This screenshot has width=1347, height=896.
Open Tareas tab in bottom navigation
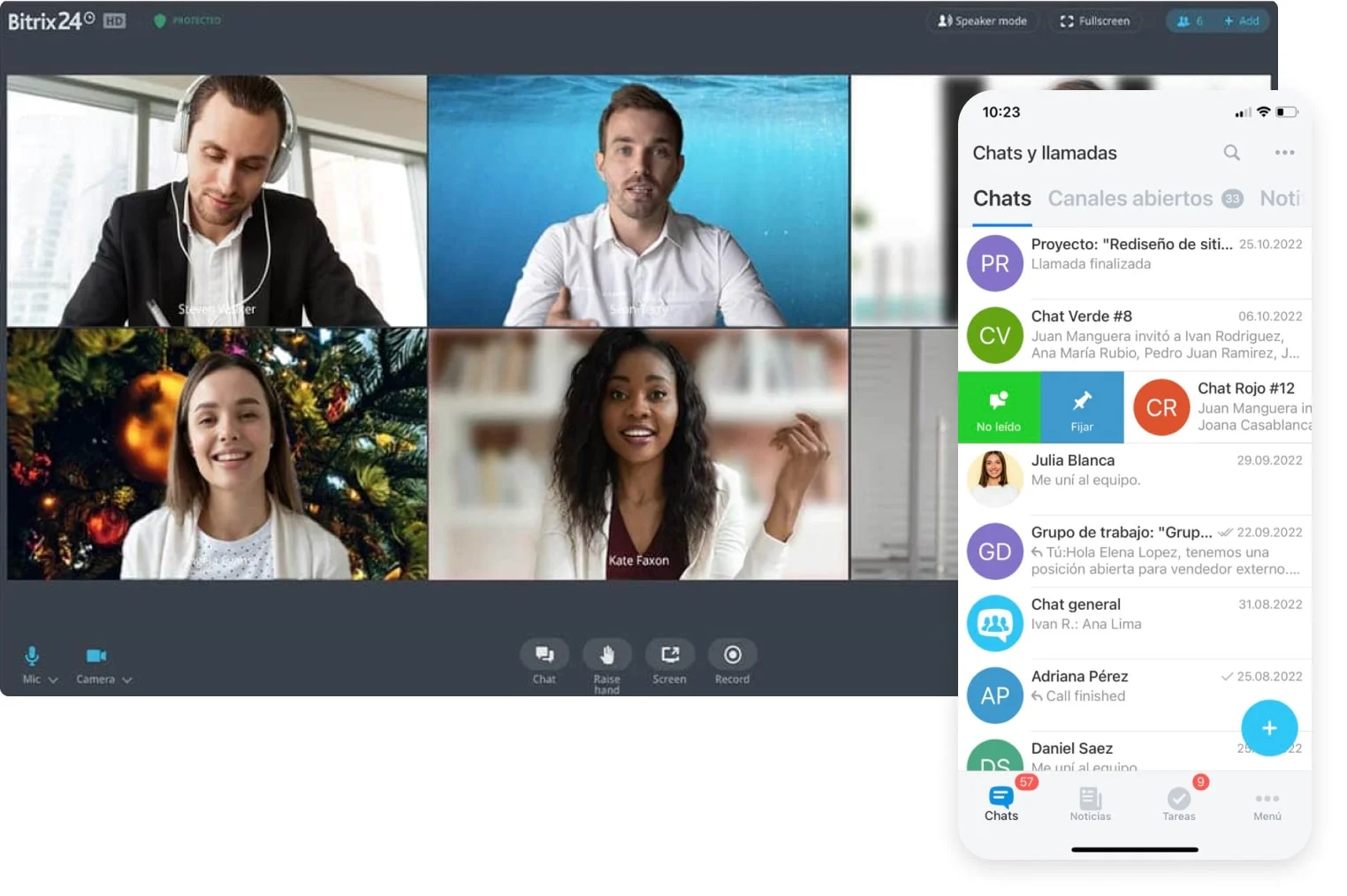click(1178, 804)
